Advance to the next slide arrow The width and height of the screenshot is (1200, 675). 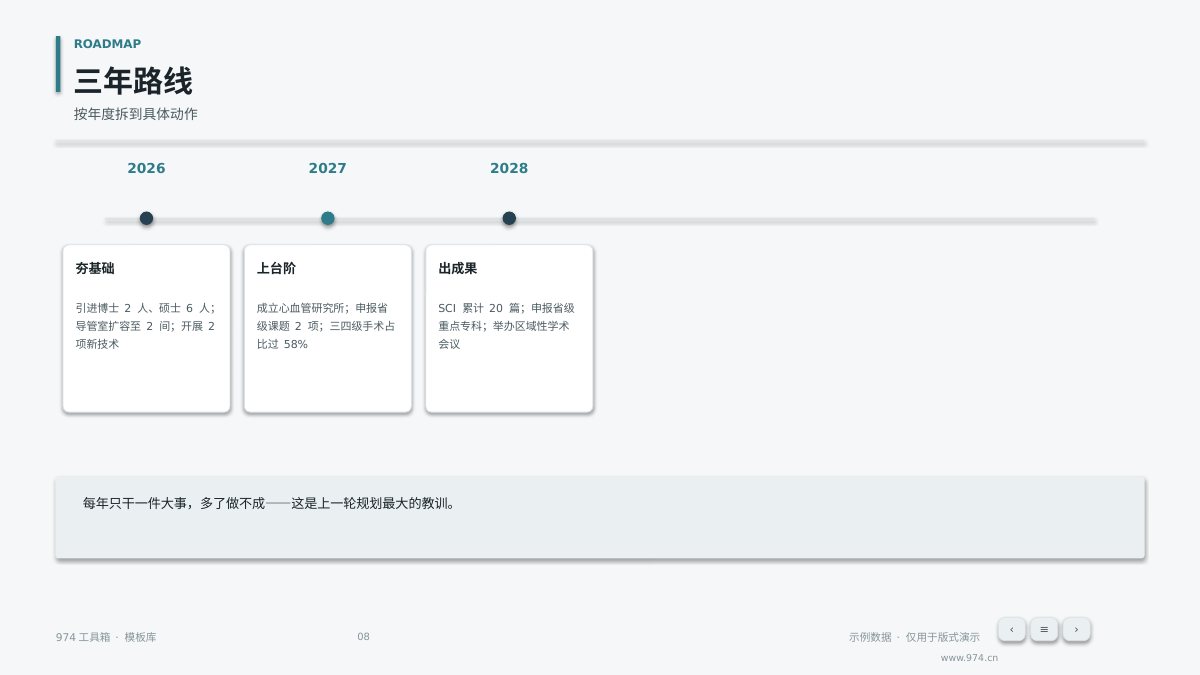point(1076,629)
